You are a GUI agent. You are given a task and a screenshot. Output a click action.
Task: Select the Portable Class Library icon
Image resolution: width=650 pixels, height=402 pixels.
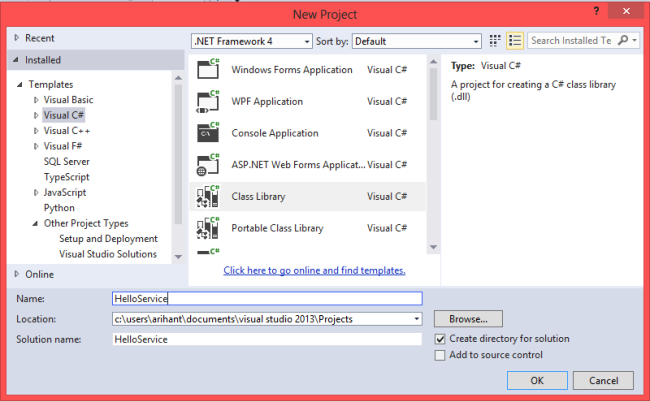click(x=208, y=228)
